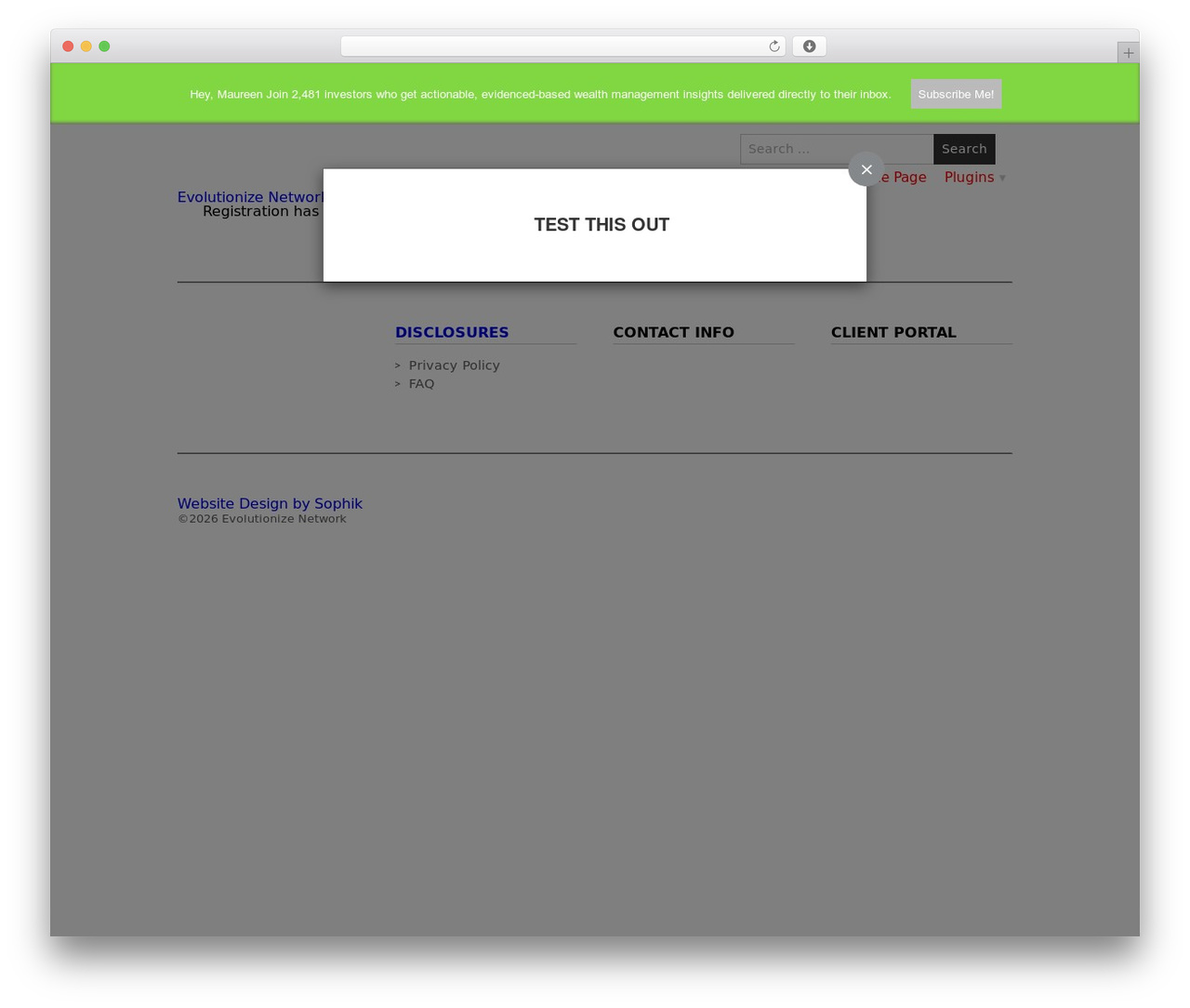Click the CONTACT INFO heading
The height and width of the screenshot is (1008, 1190).
point(673,332)
